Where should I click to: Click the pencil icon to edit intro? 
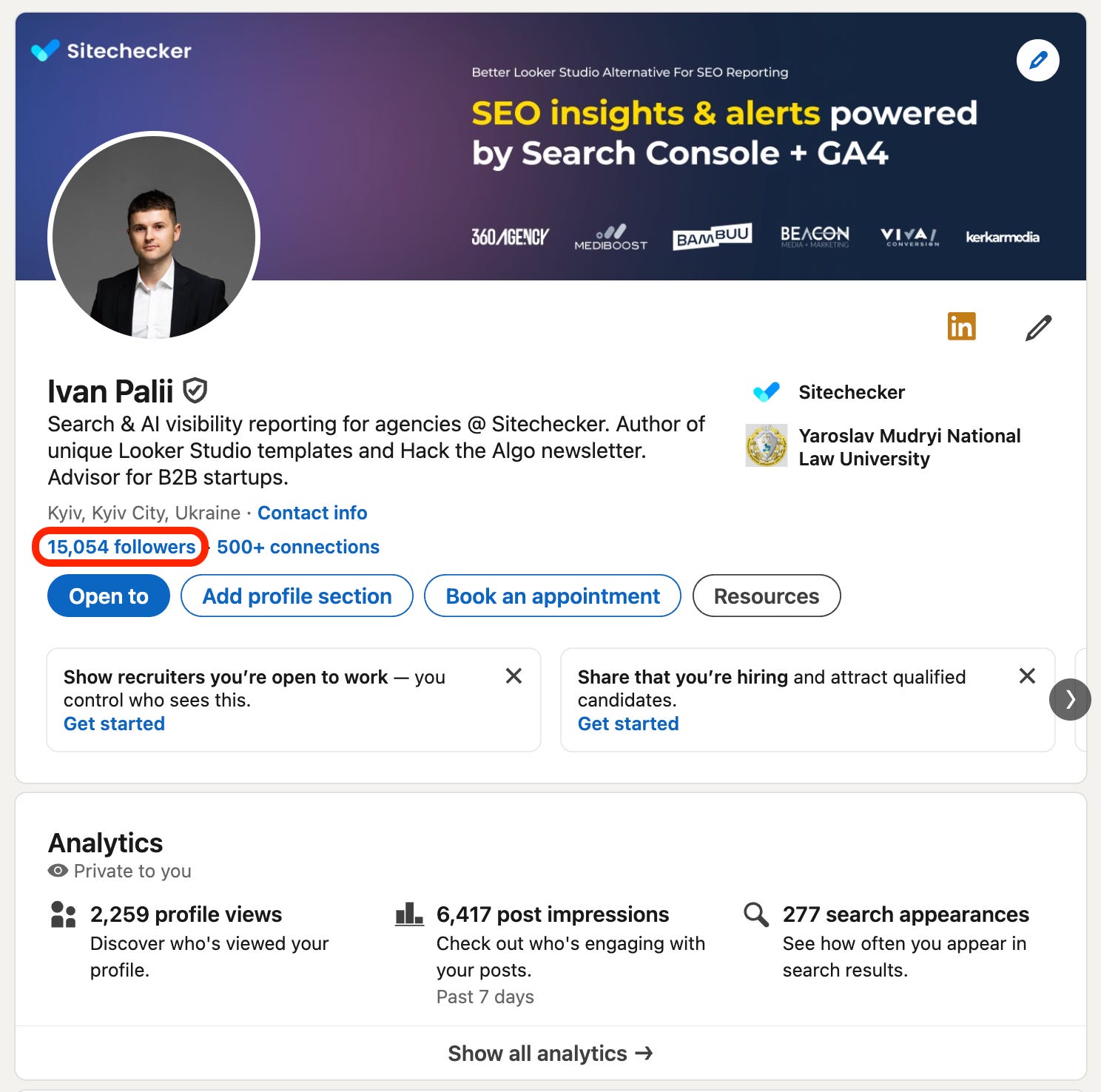[1038, 328]
